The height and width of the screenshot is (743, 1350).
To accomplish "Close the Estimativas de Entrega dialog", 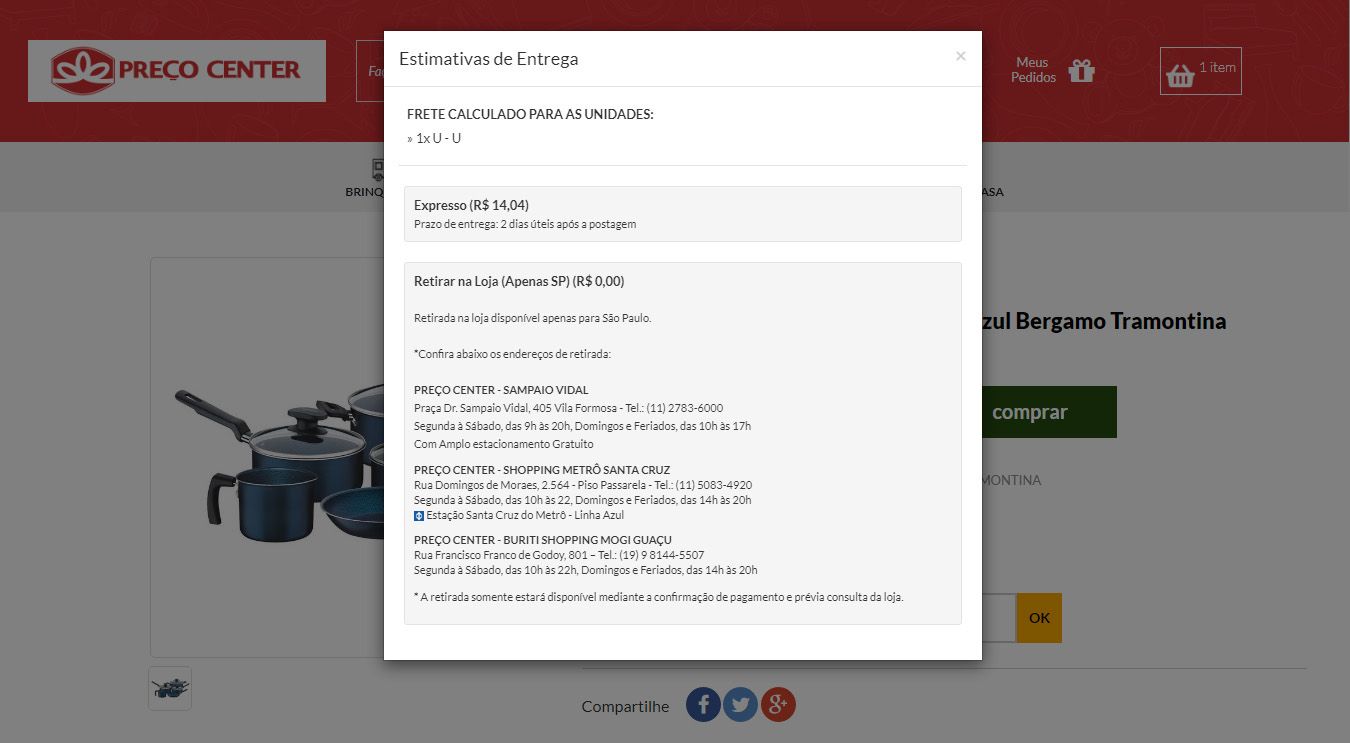I will click(x=961, y=56).
